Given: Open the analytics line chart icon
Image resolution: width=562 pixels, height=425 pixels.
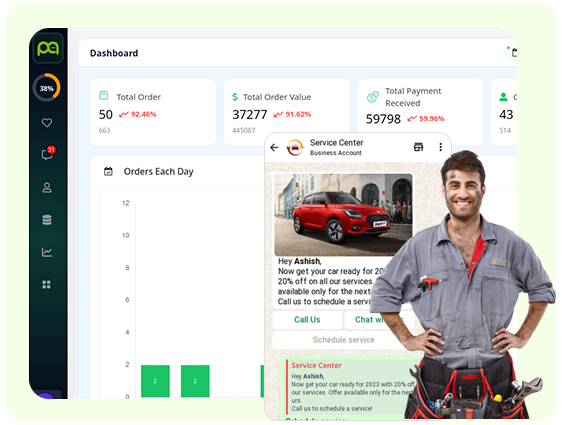Looking at the screenshot, I should [x=47, y=252].
